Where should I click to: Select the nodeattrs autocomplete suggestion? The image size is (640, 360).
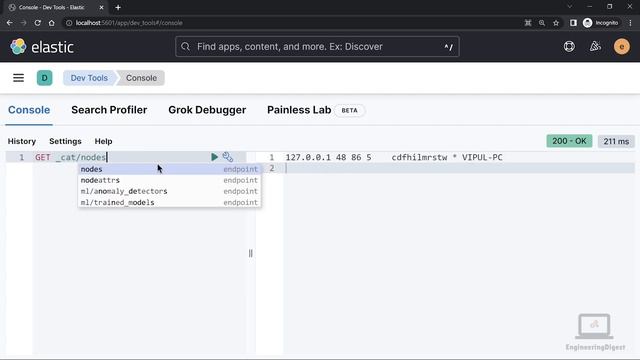tap(169, 180)
